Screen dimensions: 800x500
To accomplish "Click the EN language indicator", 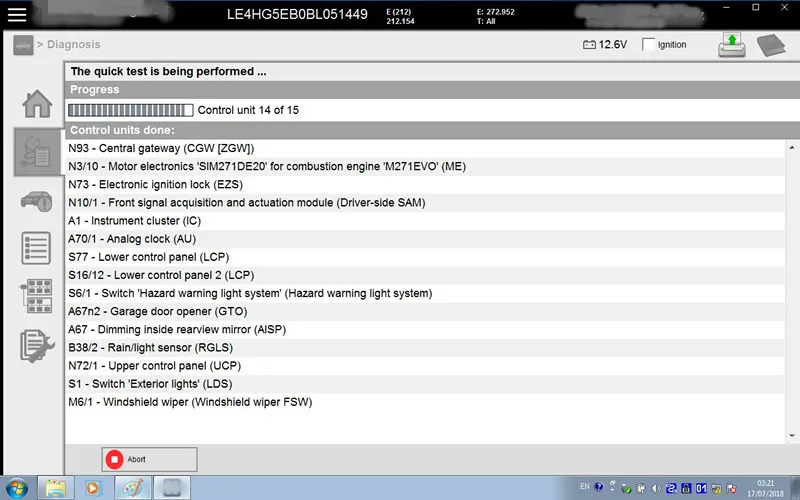I will click(585, 486).
